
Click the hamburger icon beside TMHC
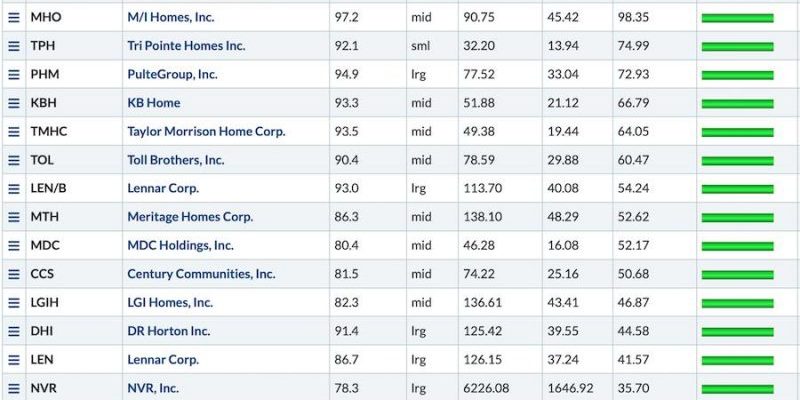(x=14, y=132)
